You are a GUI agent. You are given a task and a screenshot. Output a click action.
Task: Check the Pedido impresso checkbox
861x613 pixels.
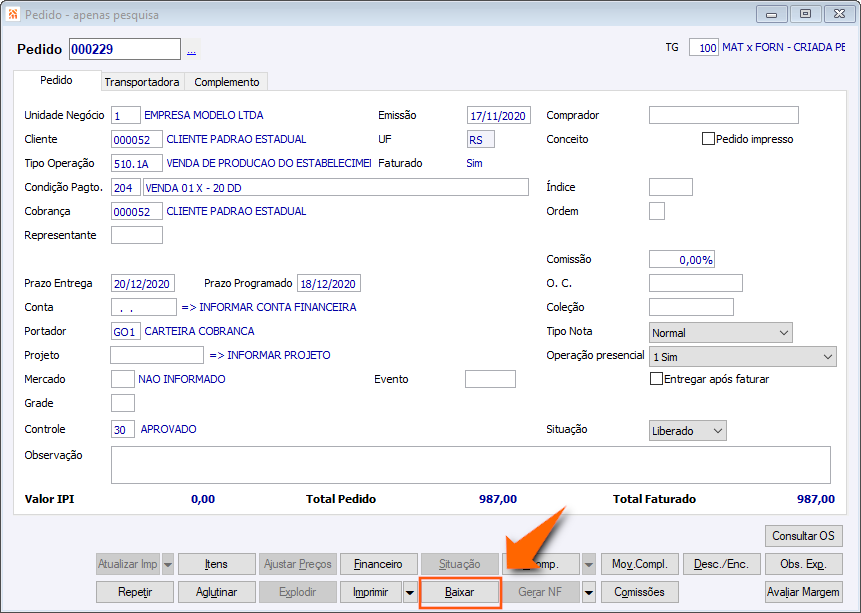tap(708, 139)
